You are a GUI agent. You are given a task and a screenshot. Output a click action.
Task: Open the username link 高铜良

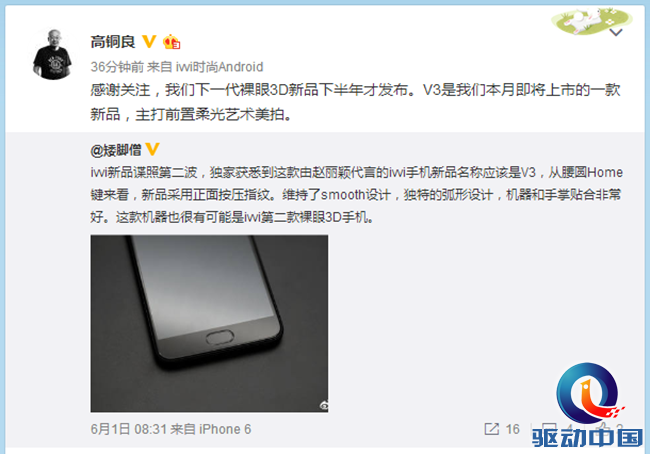[x=113, y=41]
